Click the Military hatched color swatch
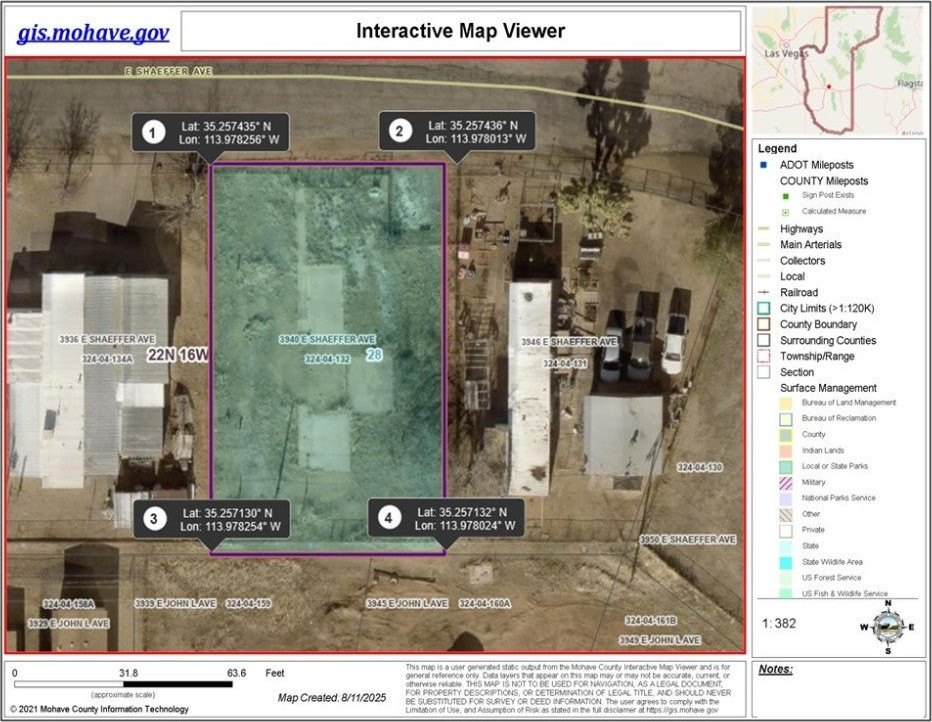Screen dimensions: 932x722 [x=786, y=482]
